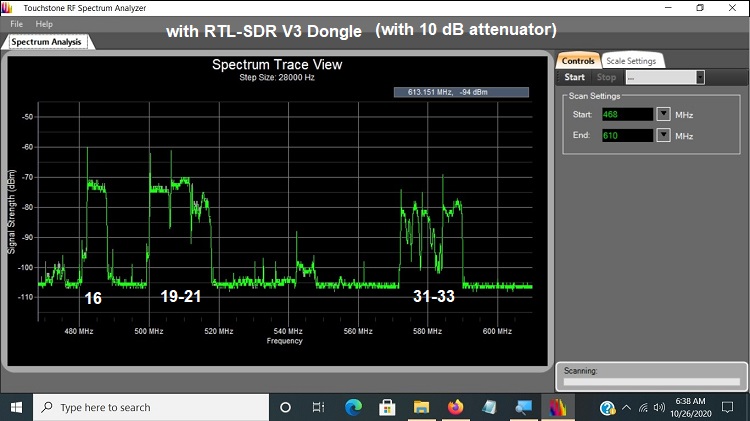Click the Windows Start button
Screen dimensions: 750x421
(16, 407)
